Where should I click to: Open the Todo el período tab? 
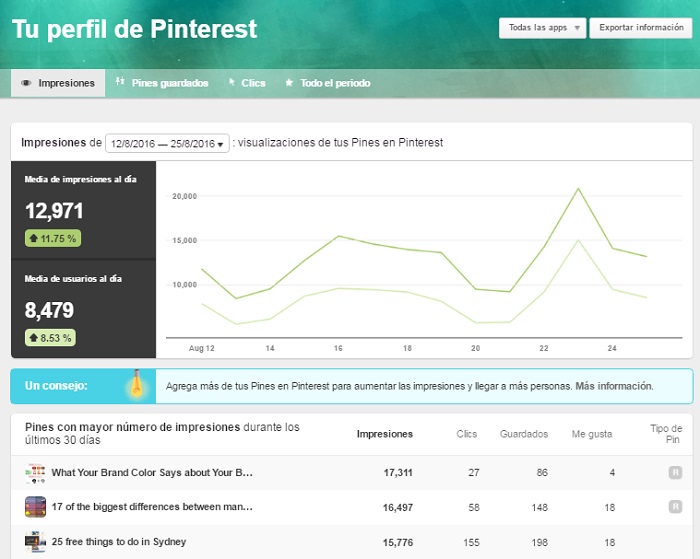(x=335, y=83)
